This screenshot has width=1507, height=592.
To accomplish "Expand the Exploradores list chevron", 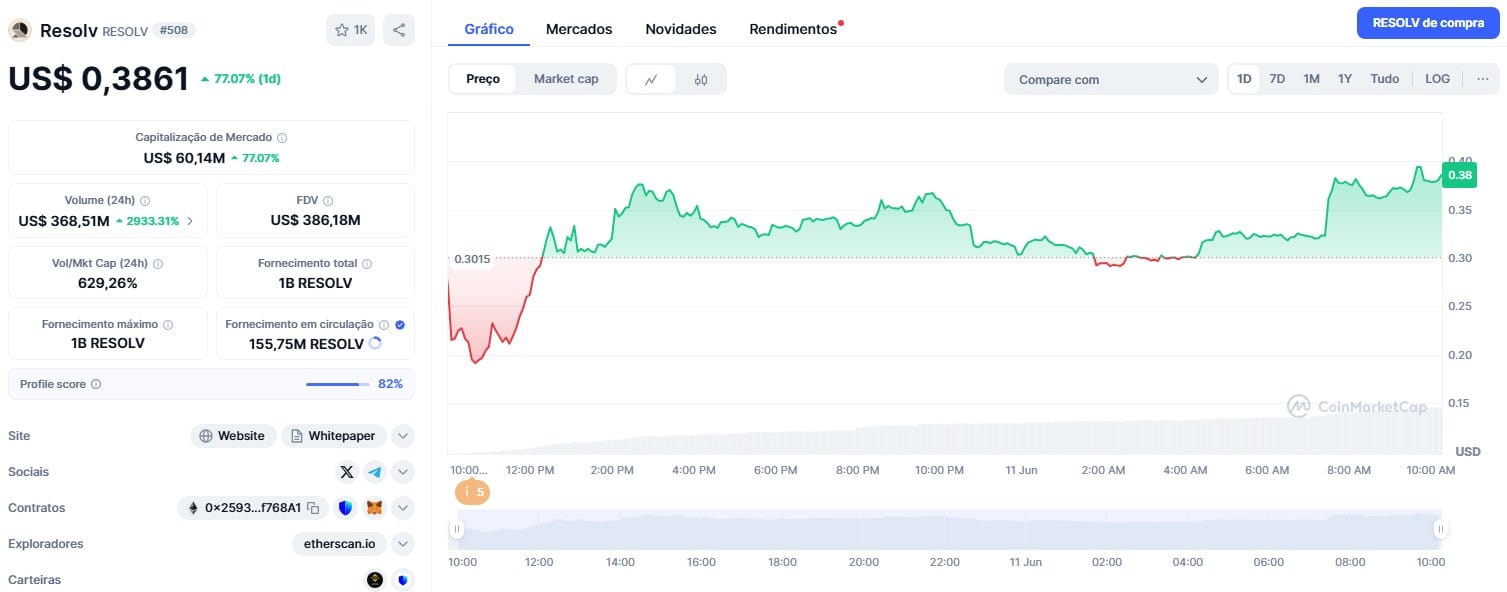I will click(x=403, y=544).
